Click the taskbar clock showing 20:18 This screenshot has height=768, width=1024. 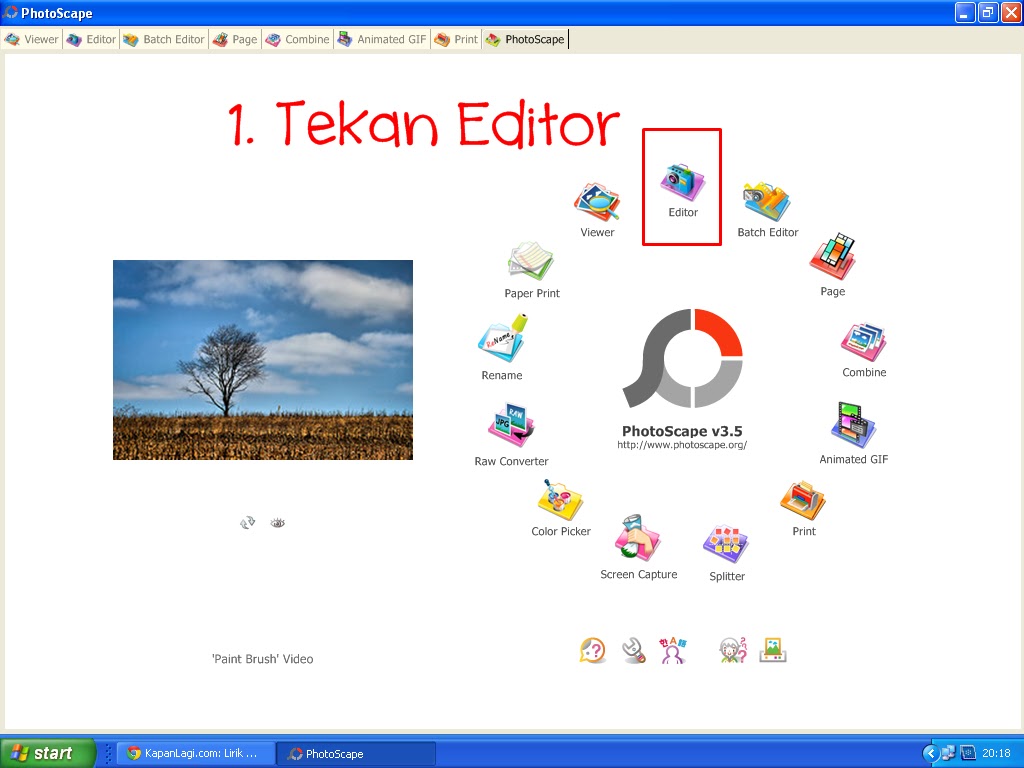pyautogui.click(x=996, y=753)
